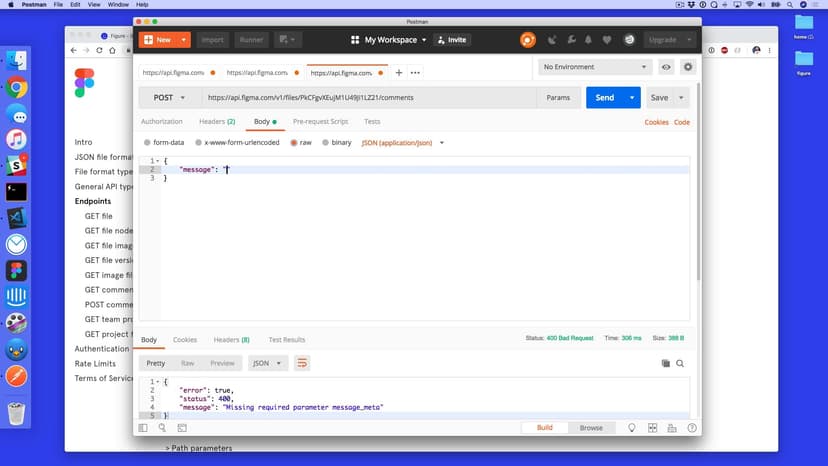Viewport: 828px width, 466px height.
Task: Toggle word wrap in response body
Action: click(302, 363)
